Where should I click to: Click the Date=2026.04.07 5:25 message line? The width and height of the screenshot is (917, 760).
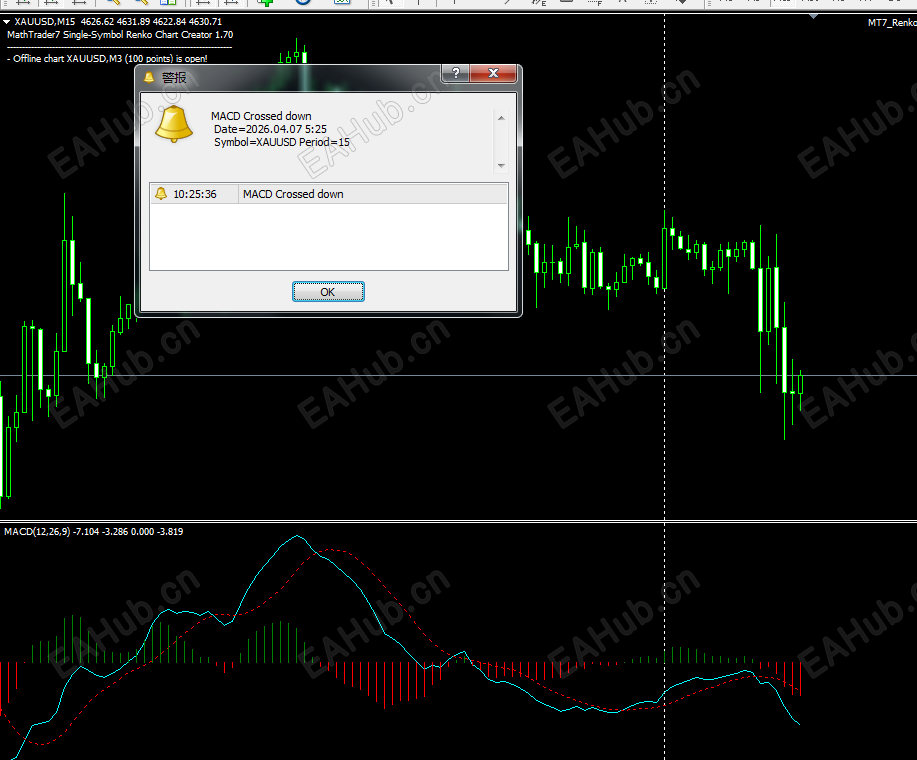coord(270,129)
